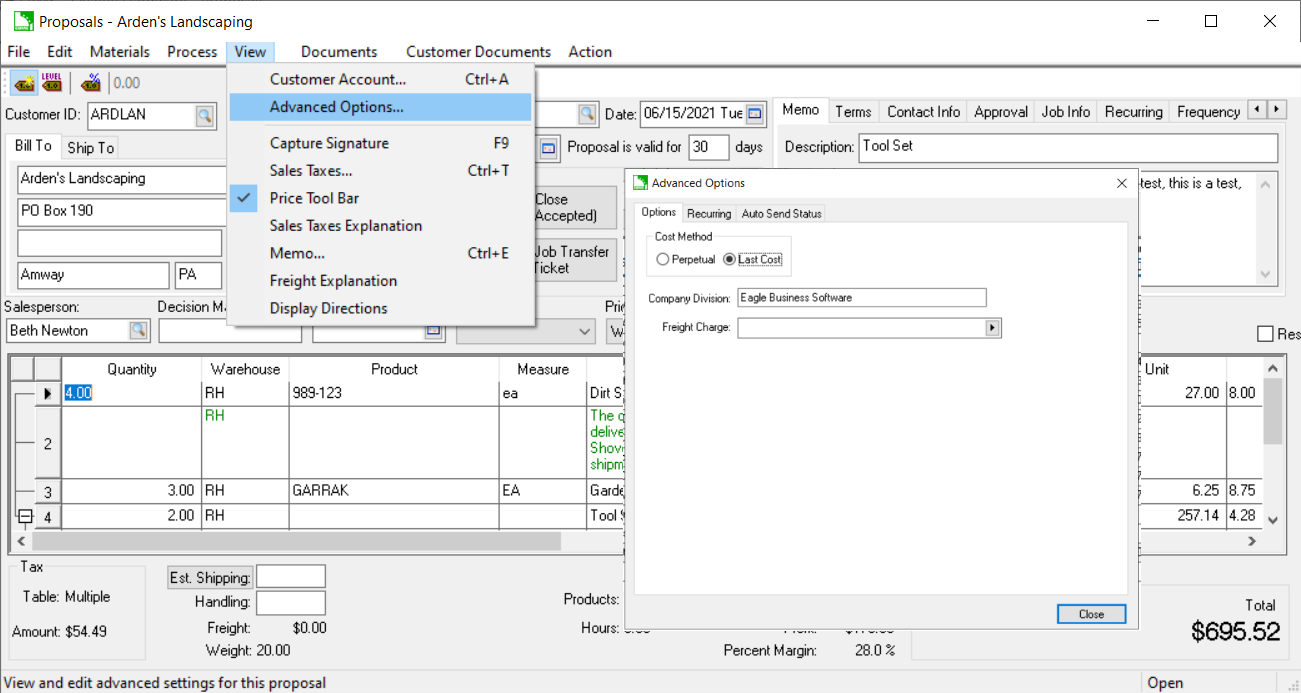The width and height of the screenshot is (1301, 693).
Task: Close the Advanced Options dialog with X
Action: click(x=1121, y=183)
